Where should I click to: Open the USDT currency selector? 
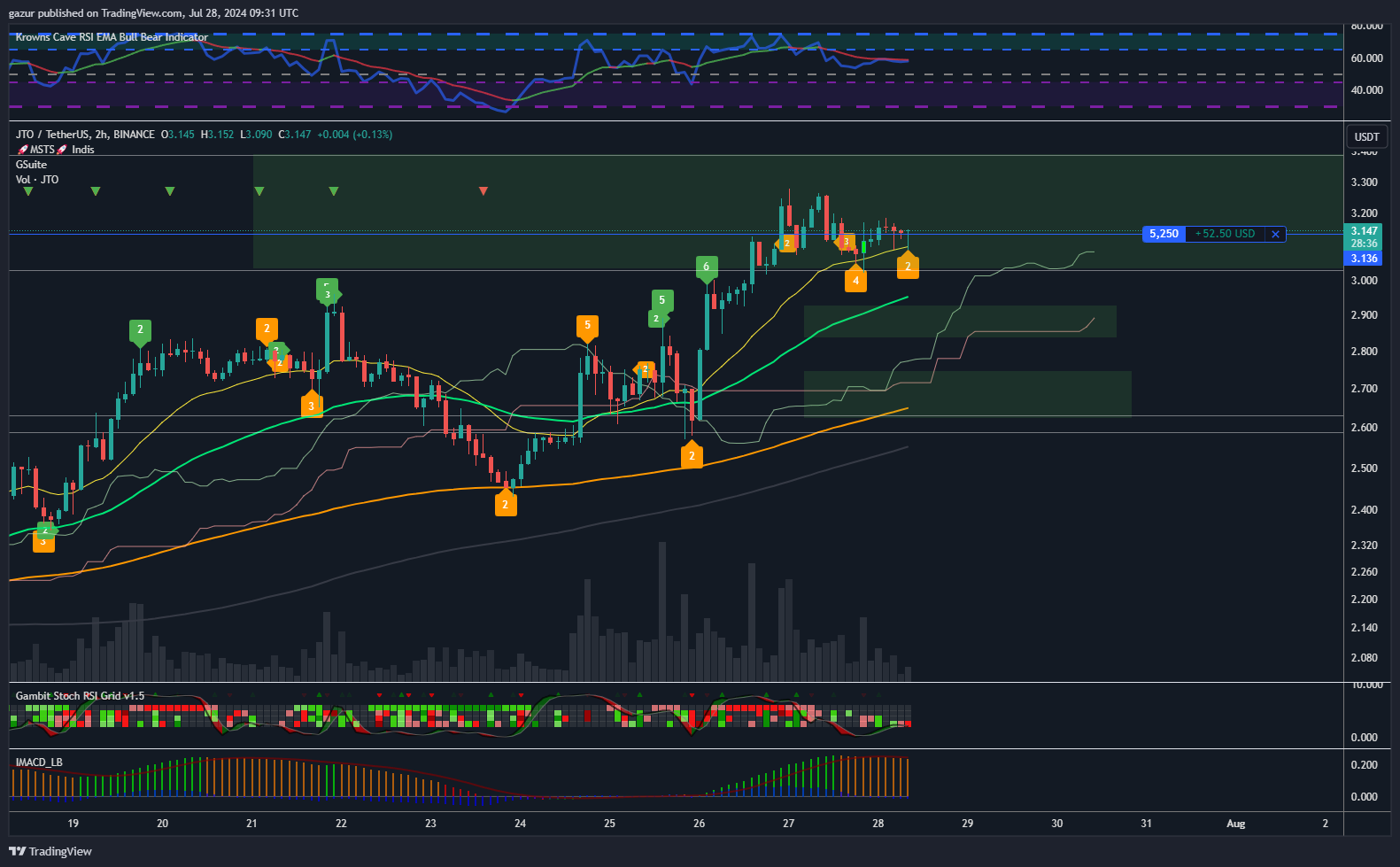click(1366, 137)
